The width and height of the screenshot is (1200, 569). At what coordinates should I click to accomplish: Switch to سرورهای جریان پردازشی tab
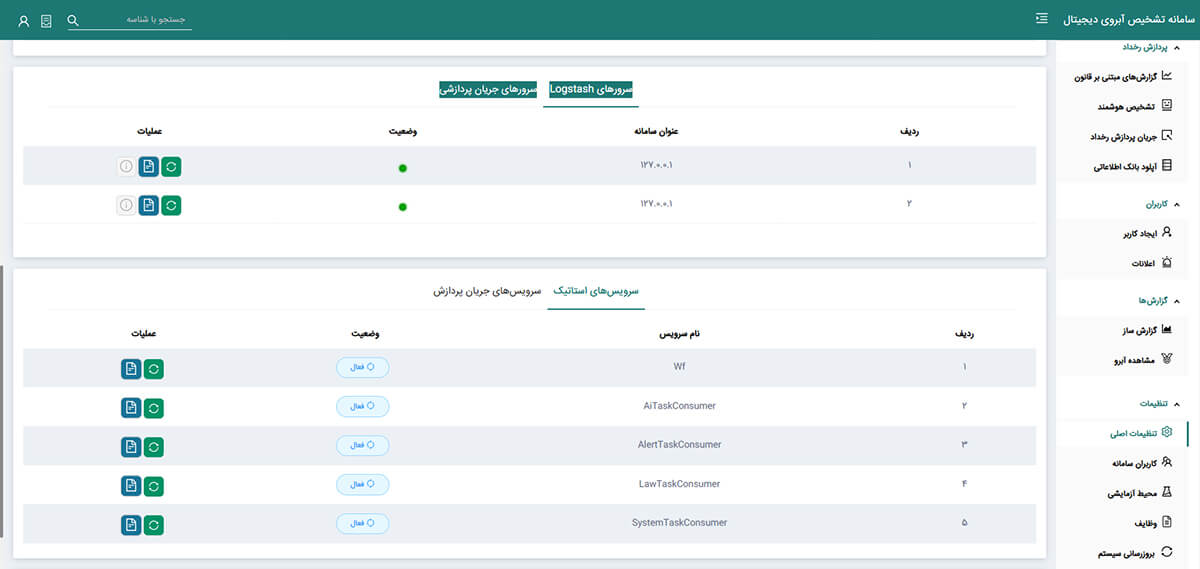click(x=488, y=90)
